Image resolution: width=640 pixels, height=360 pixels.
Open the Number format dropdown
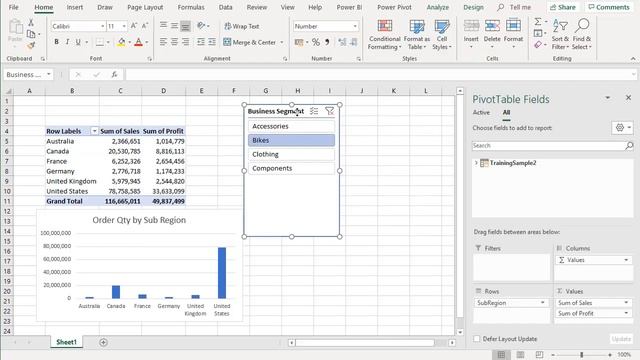(x=355, y=26)
